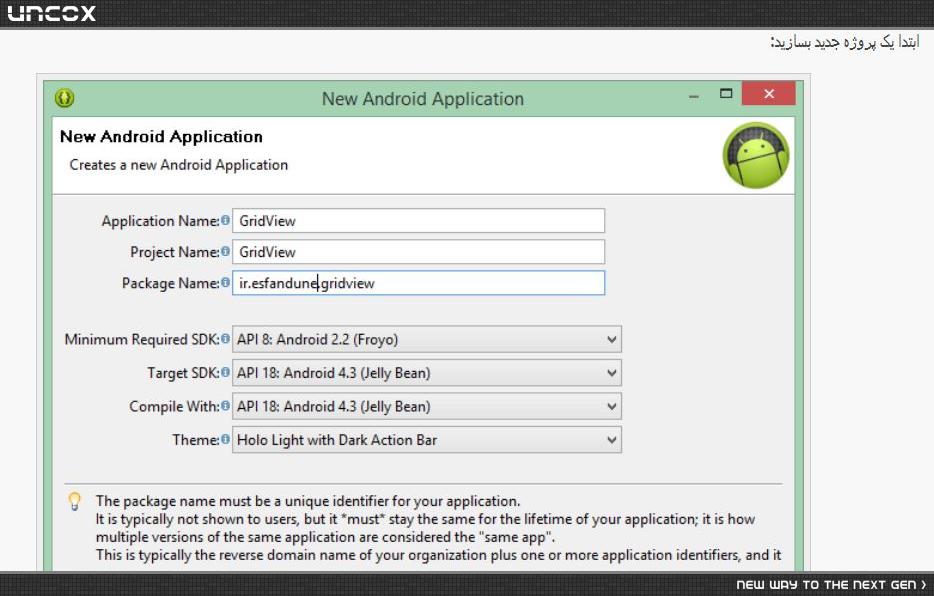The height and width of the screenshot is (596, 934).
Task: Click the info icon beside Project Name
Action: [225, 251]
